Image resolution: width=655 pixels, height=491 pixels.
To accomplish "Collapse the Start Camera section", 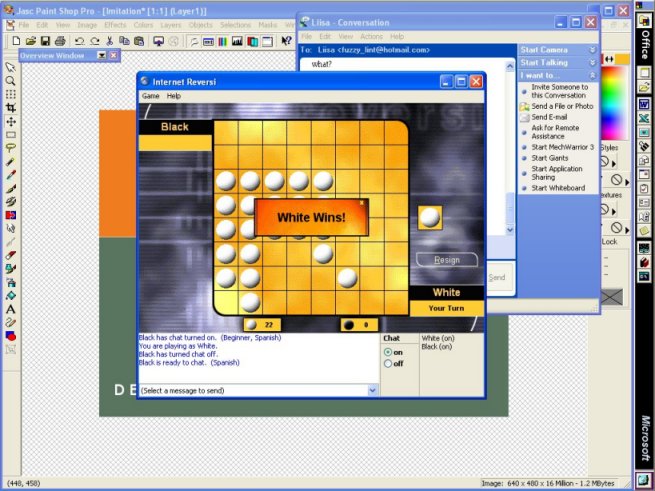I will (592, 50).
